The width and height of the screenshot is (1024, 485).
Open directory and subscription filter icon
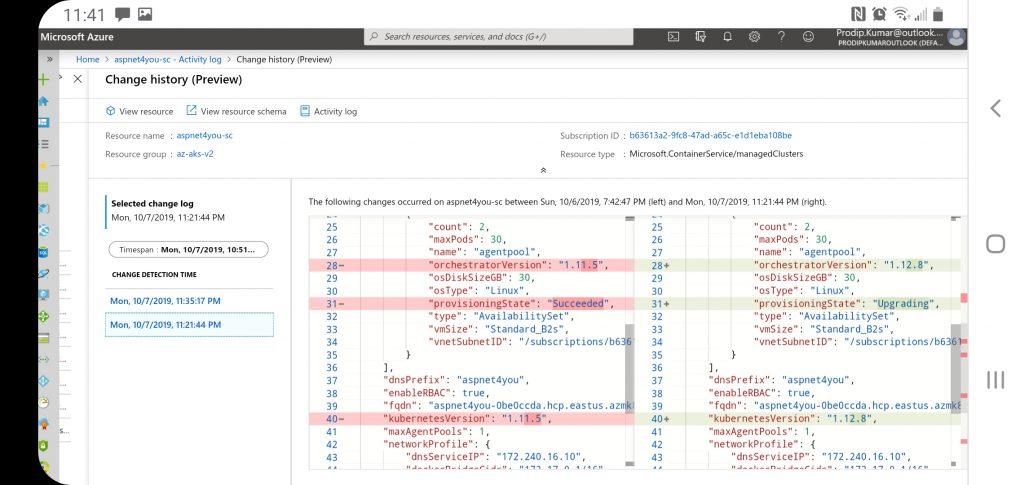click(701, 37)
